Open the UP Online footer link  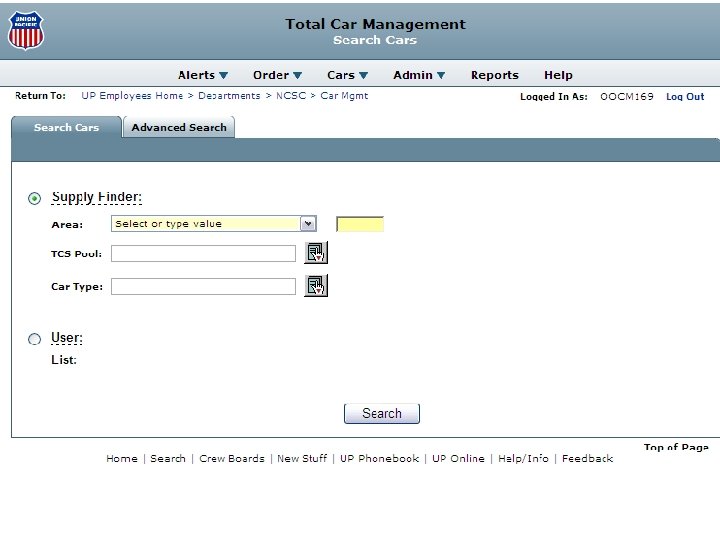[458, 458]
